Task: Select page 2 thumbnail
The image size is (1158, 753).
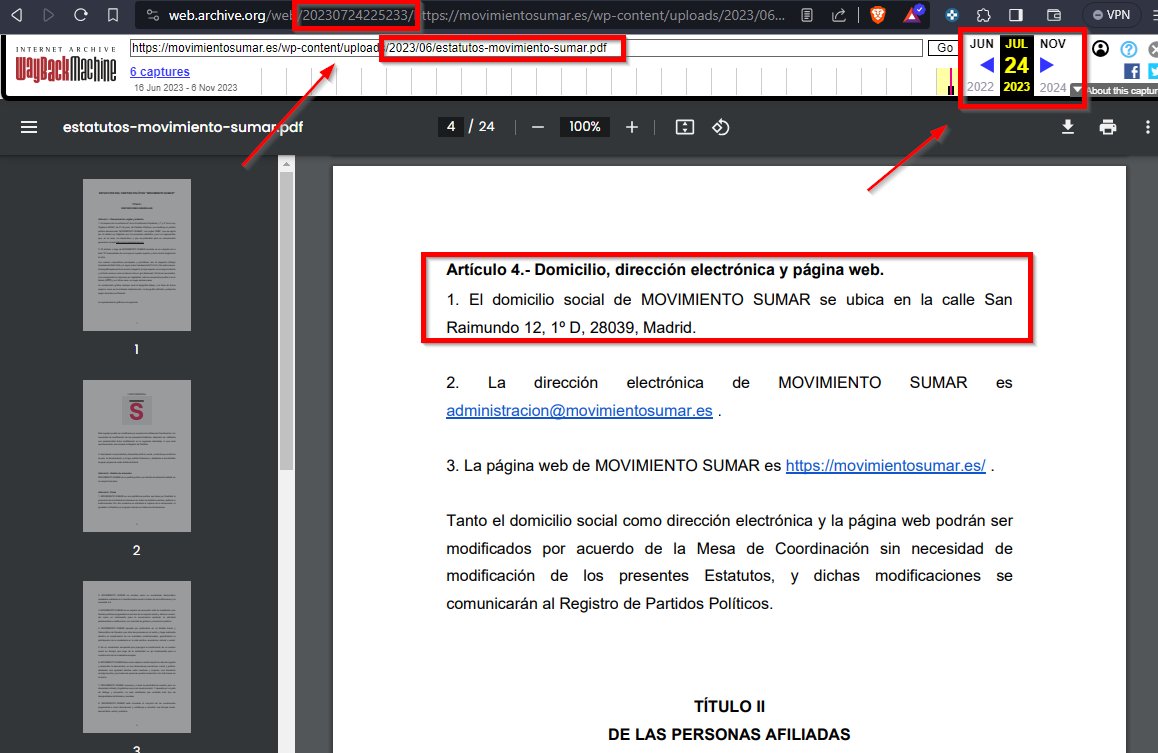Action: (137, 455)
